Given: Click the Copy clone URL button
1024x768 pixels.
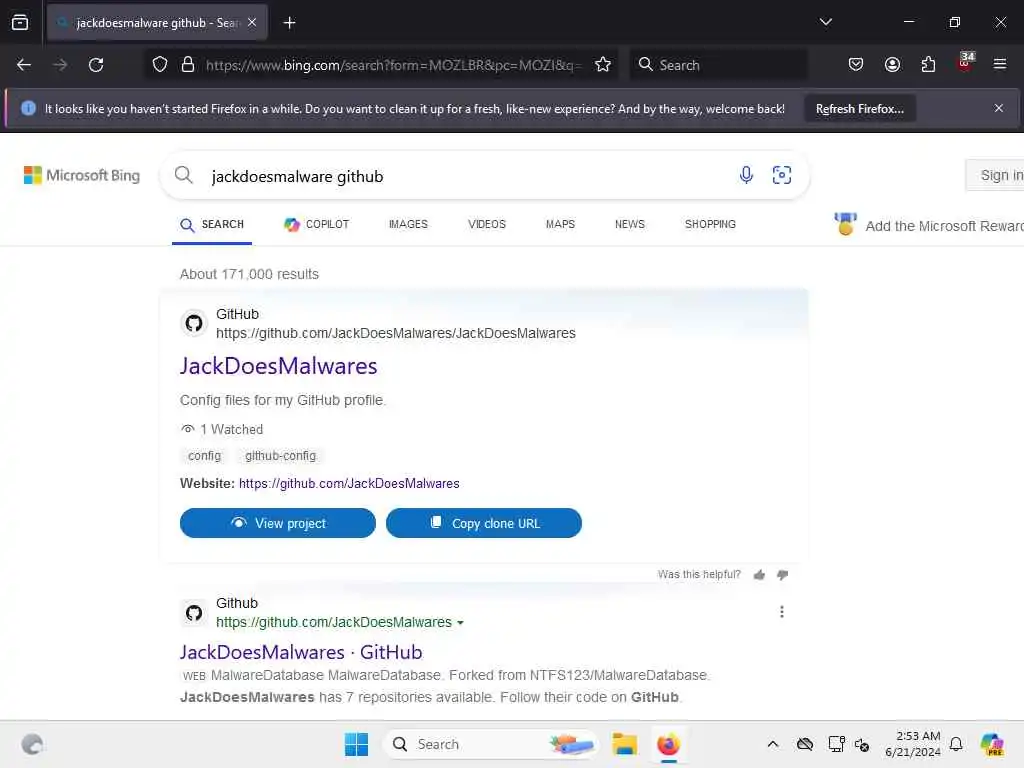Looking at the screenshot, I should coord(484,523).
